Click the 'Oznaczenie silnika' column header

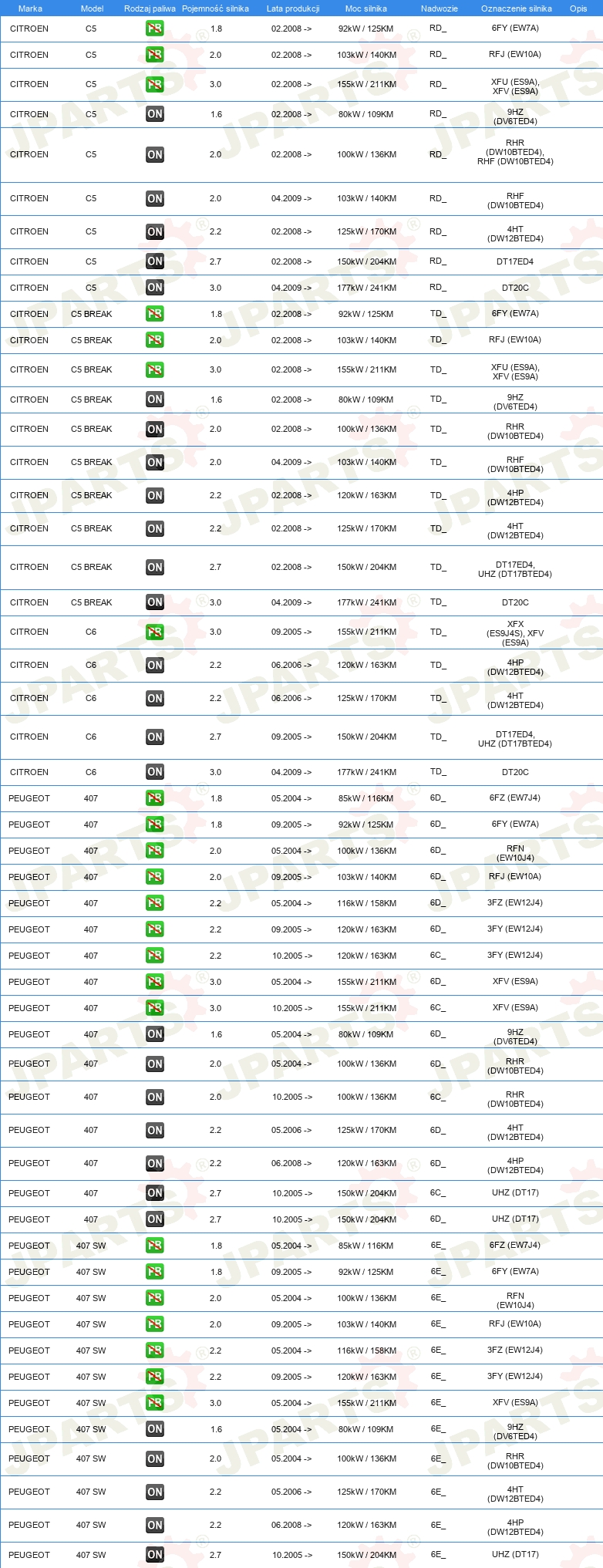pos(517,8)
